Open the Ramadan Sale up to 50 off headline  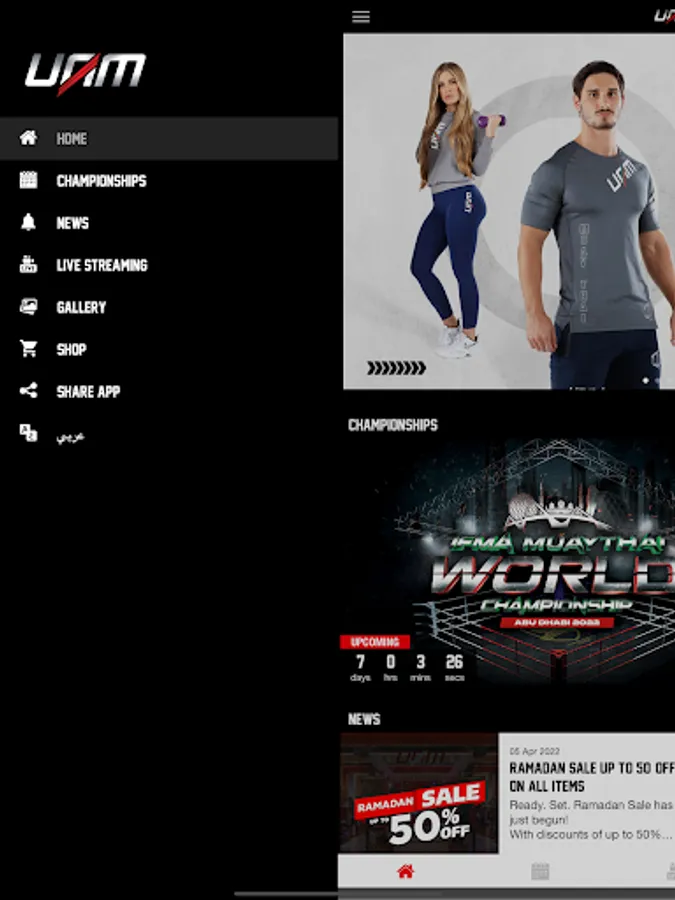tap(591, 777)
